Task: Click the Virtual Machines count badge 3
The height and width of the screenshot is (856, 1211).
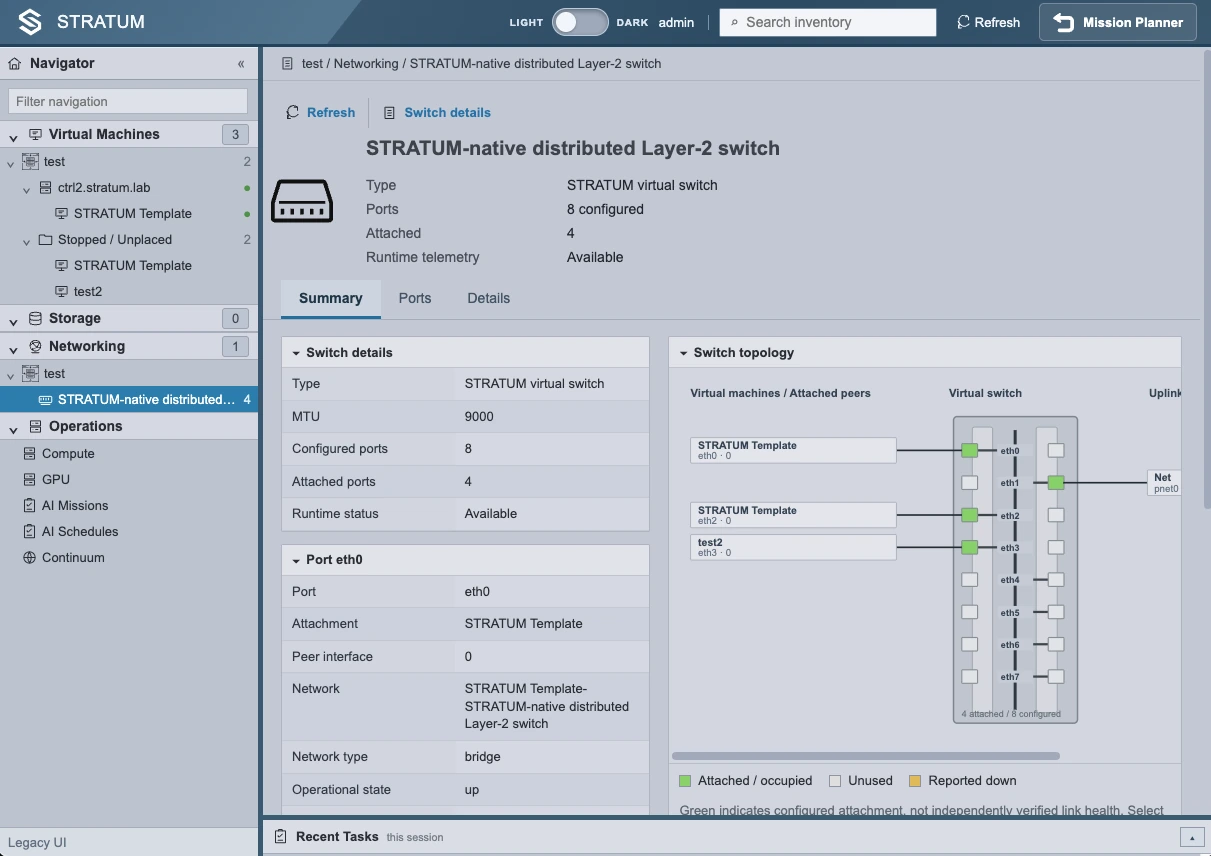Action: [235, 134]
